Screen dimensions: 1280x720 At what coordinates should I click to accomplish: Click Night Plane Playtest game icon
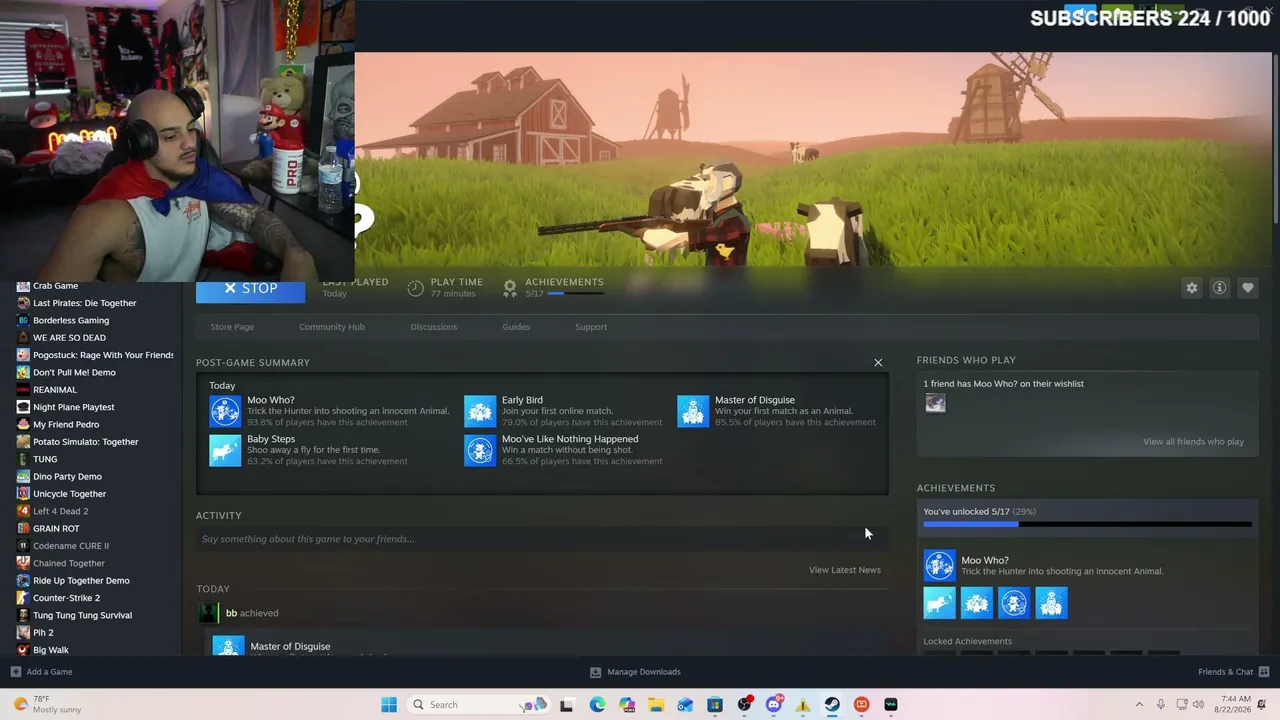[x=23, y=407]
